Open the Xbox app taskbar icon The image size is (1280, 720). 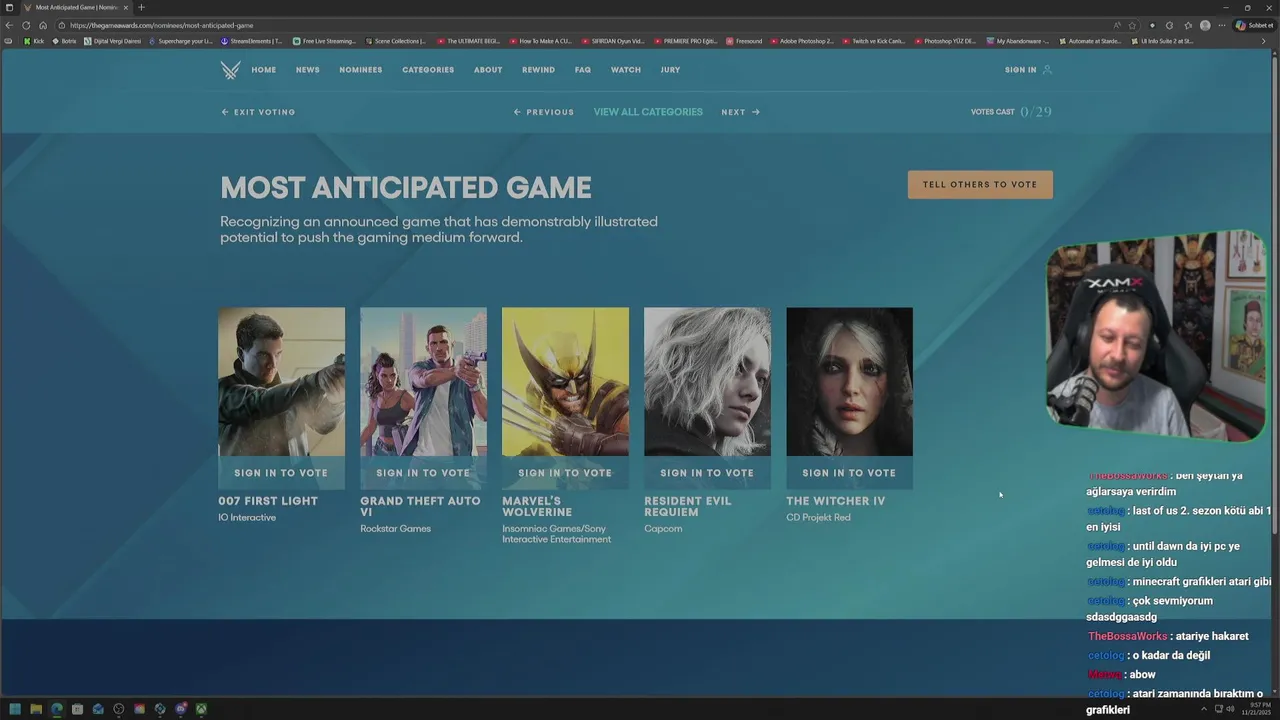pyautogui.click(x=201, y=709)
